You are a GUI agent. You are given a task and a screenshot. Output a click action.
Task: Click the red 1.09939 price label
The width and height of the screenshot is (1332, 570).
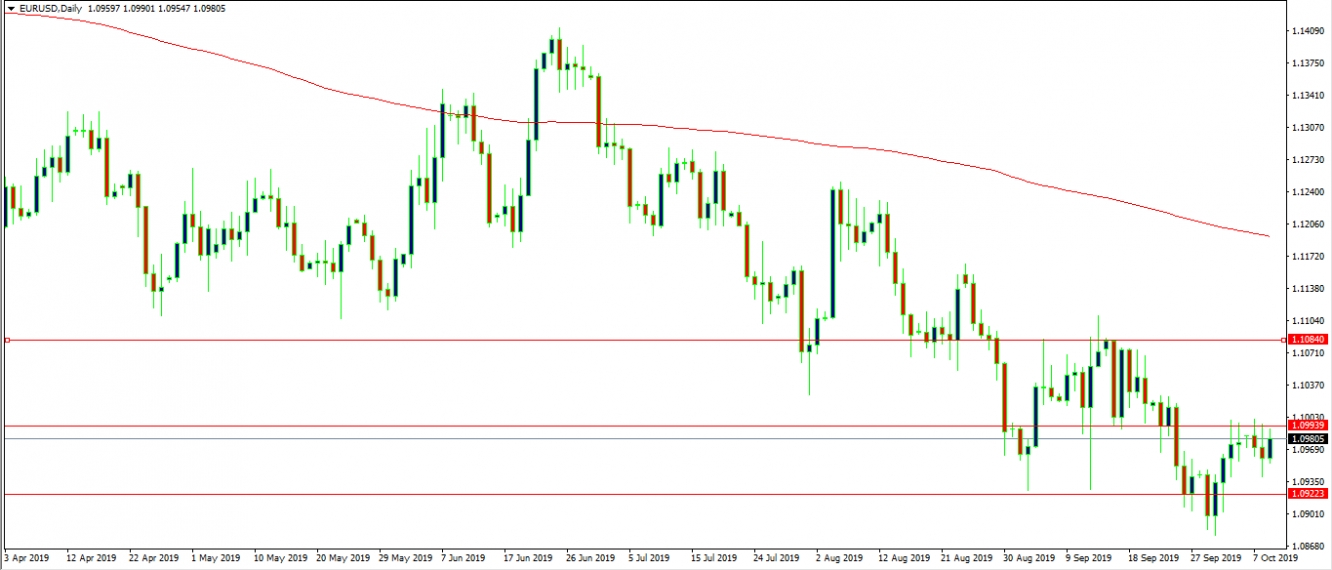point(1307,426)
